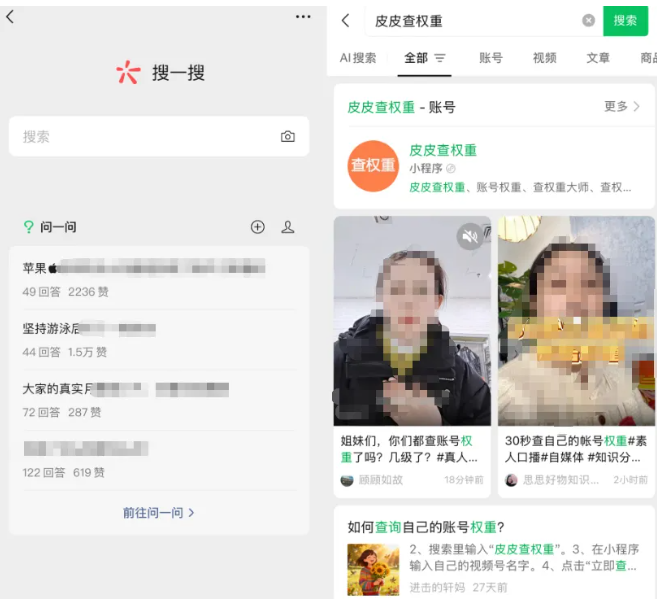The height and width of the screenshot is (599, 657).
Task: Go back from 皮皮查权重 search results
Action: click(x=346, y=21)
